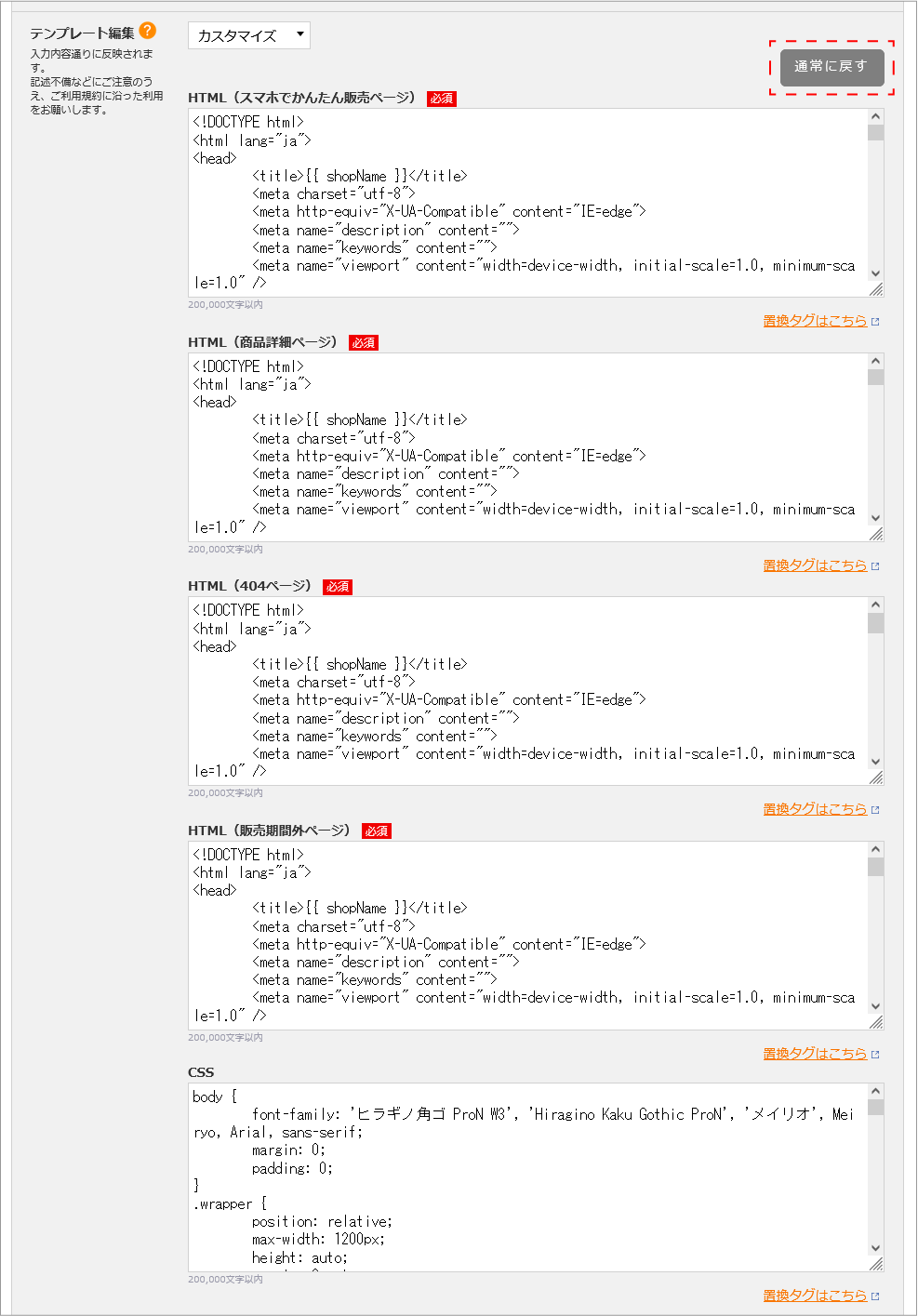Open 置換タグはこちら link below the 404ページ editor
This screenshot has height=1316, width=918.
[x=815, y=809]
